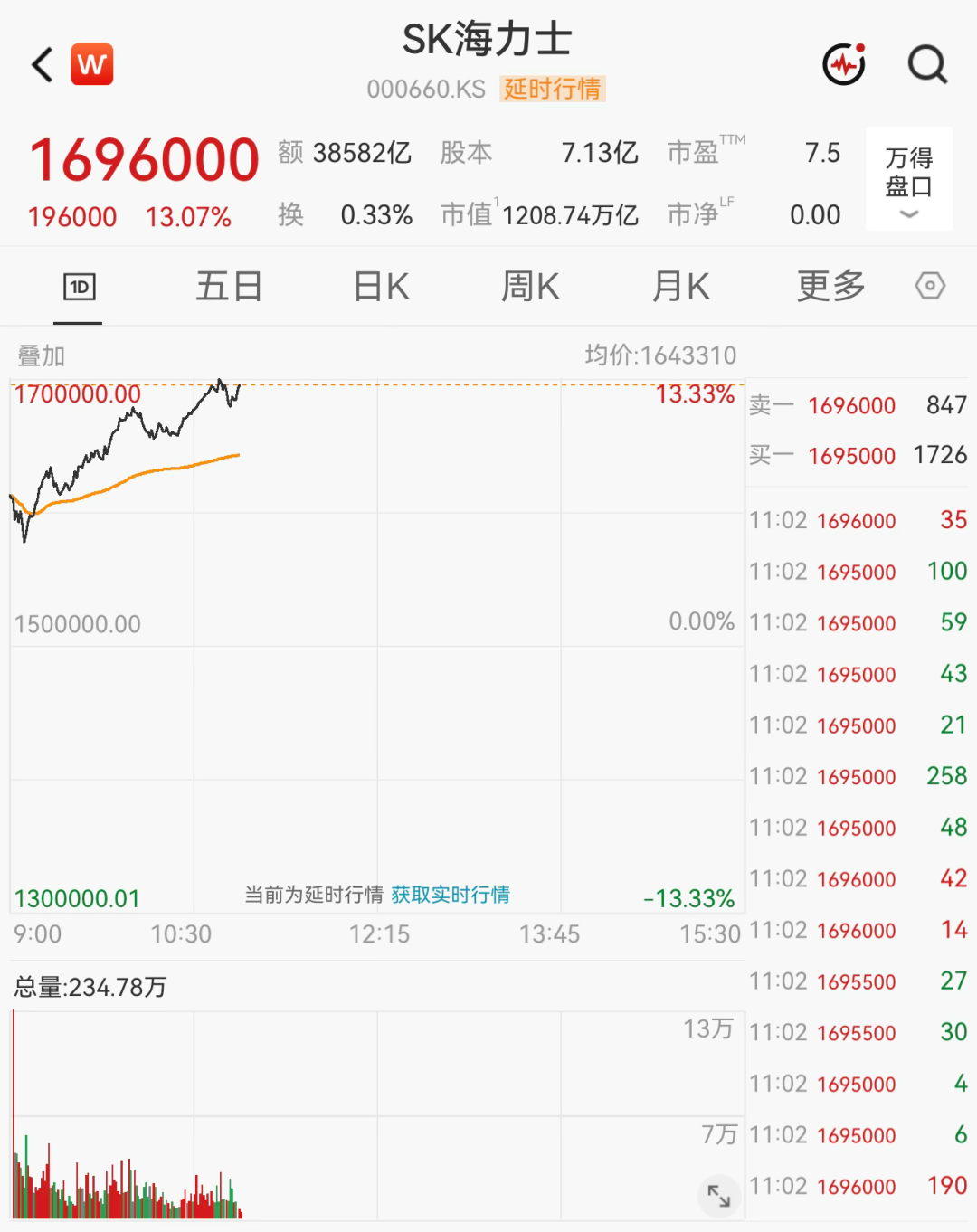Select the 1D intraday tab
The image size is (977, 1232).
tap(79, 288)
